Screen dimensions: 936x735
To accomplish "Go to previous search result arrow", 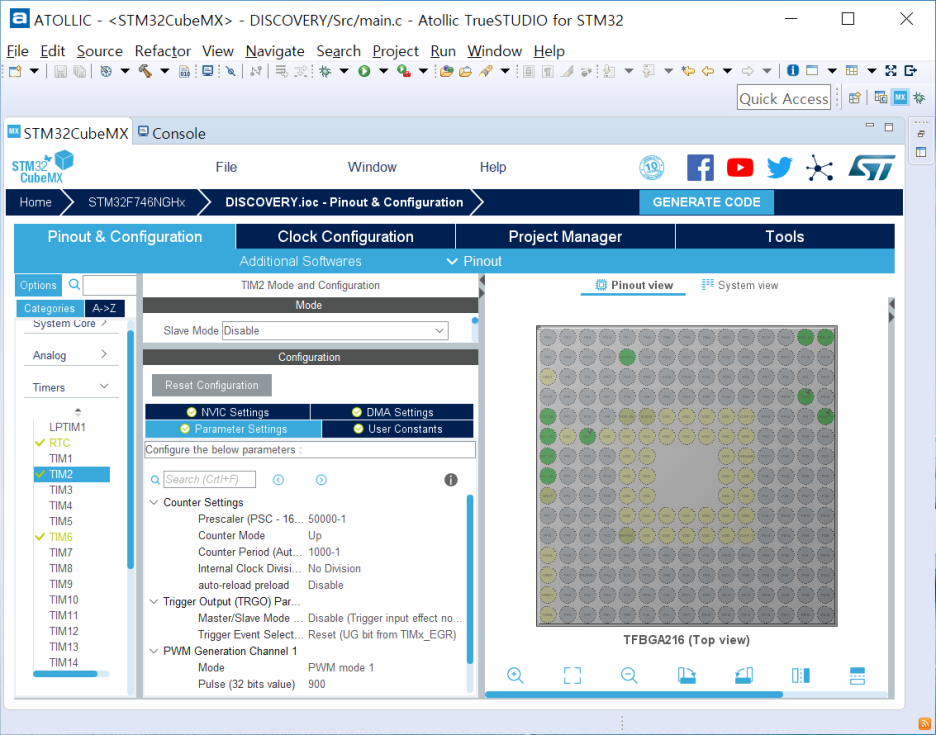I will [278, 479].
